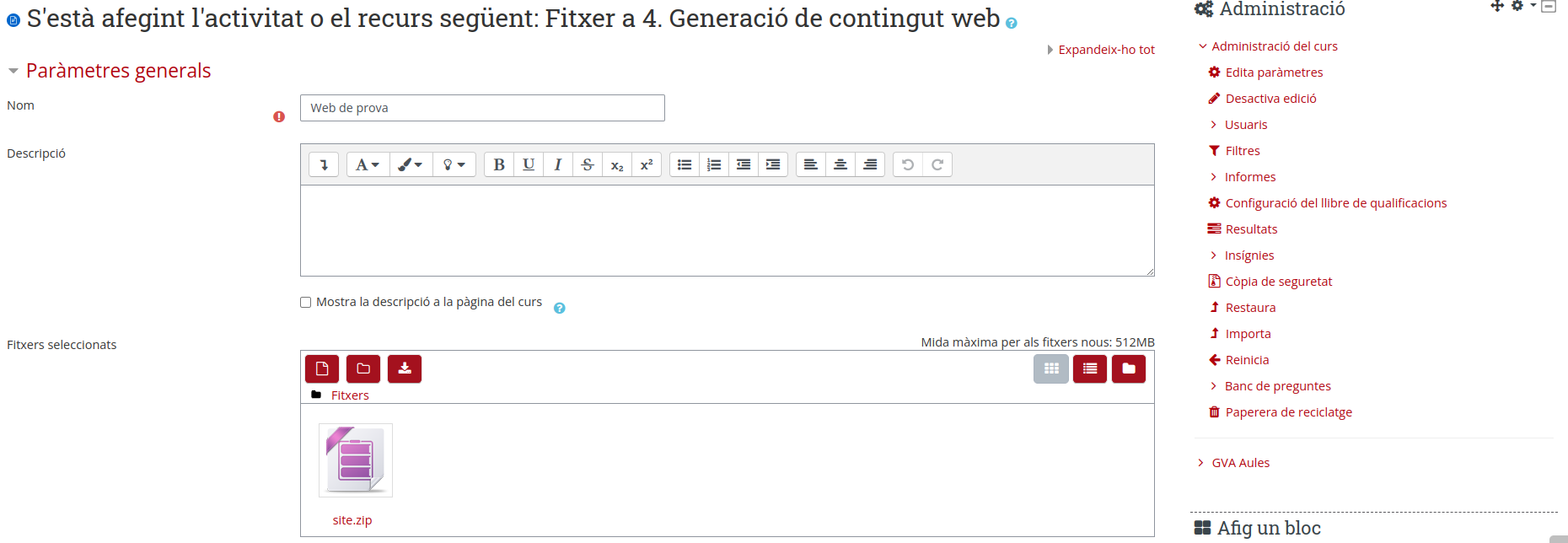Viewport: 1568px width, 543px height.
Task: Apply italic formatting in editor
Action: [x=558, y=164]
